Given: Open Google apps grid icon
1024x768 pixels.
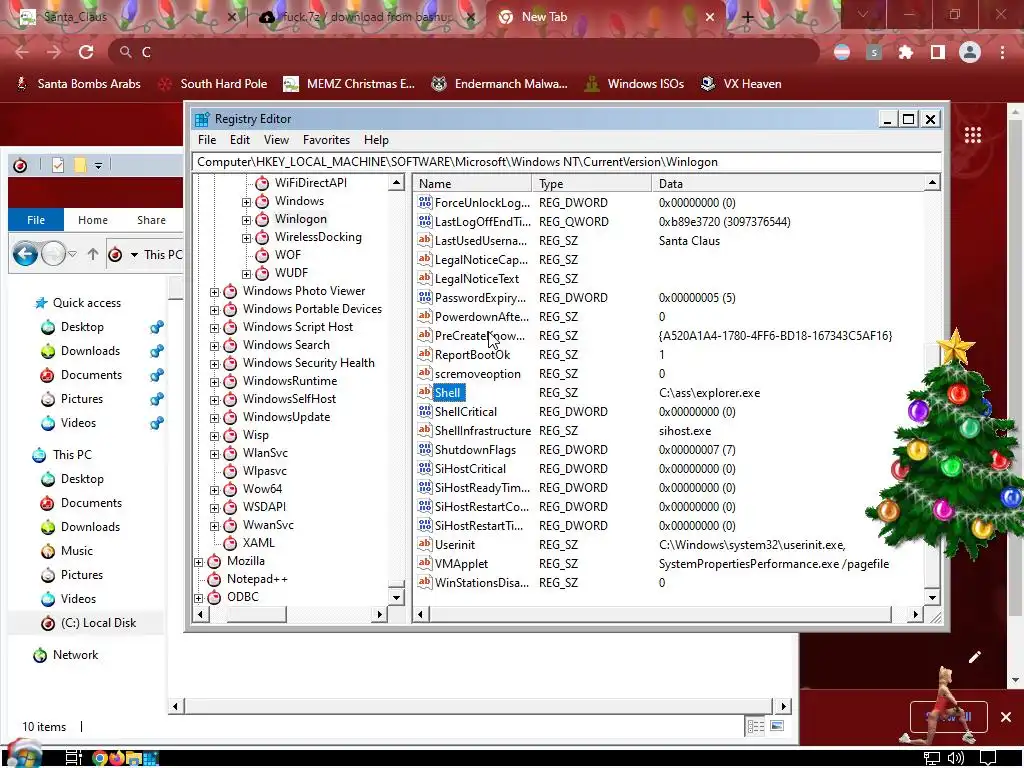Looking at the screenshot, I should coord(973,135).
